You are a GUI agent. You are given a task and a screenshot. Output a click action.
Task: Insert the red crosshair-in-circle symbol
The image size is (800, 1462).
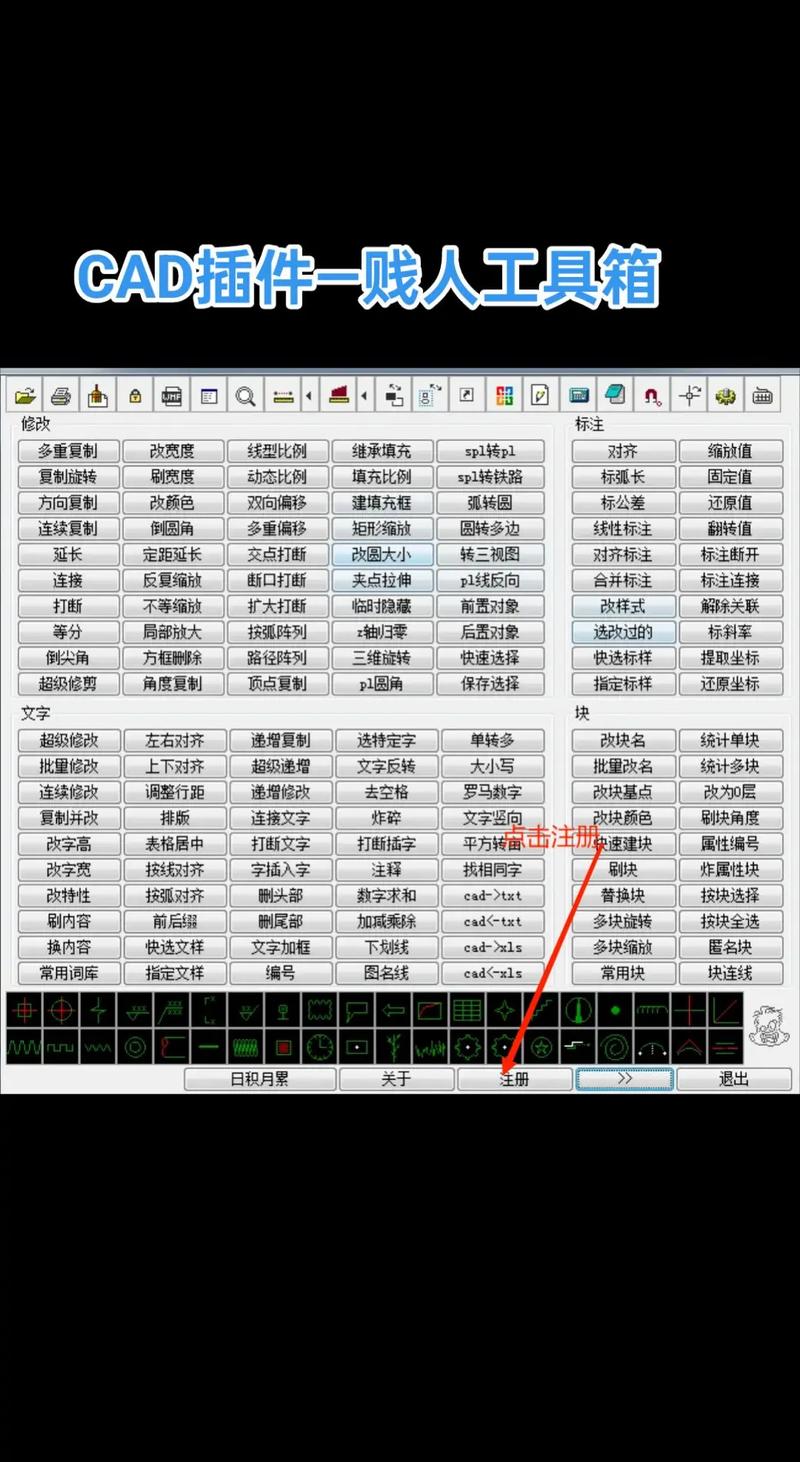[x=61, y=1010]
